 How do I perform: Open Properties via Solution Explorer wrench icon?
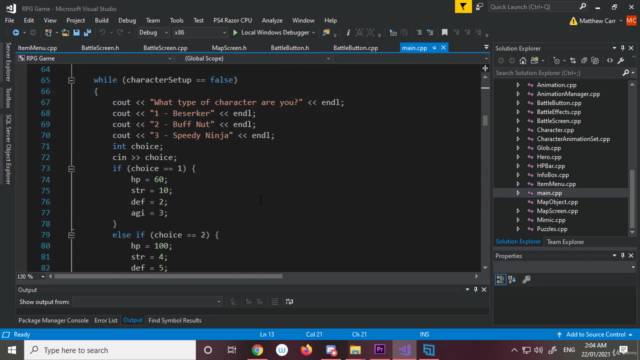coord(621,61)
